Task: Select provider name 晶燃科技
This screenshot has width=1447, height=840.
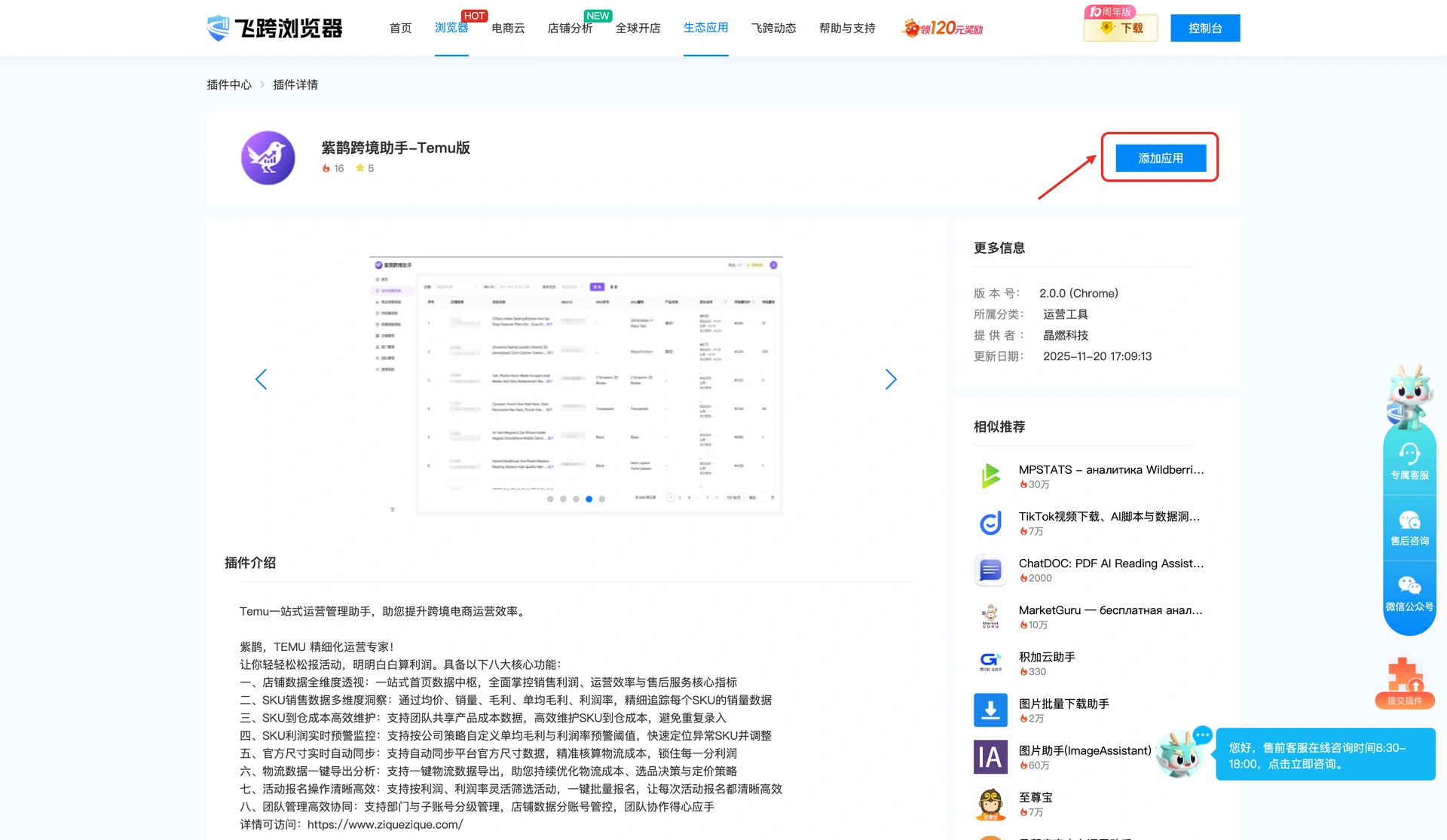Action: click(1065, 335)
